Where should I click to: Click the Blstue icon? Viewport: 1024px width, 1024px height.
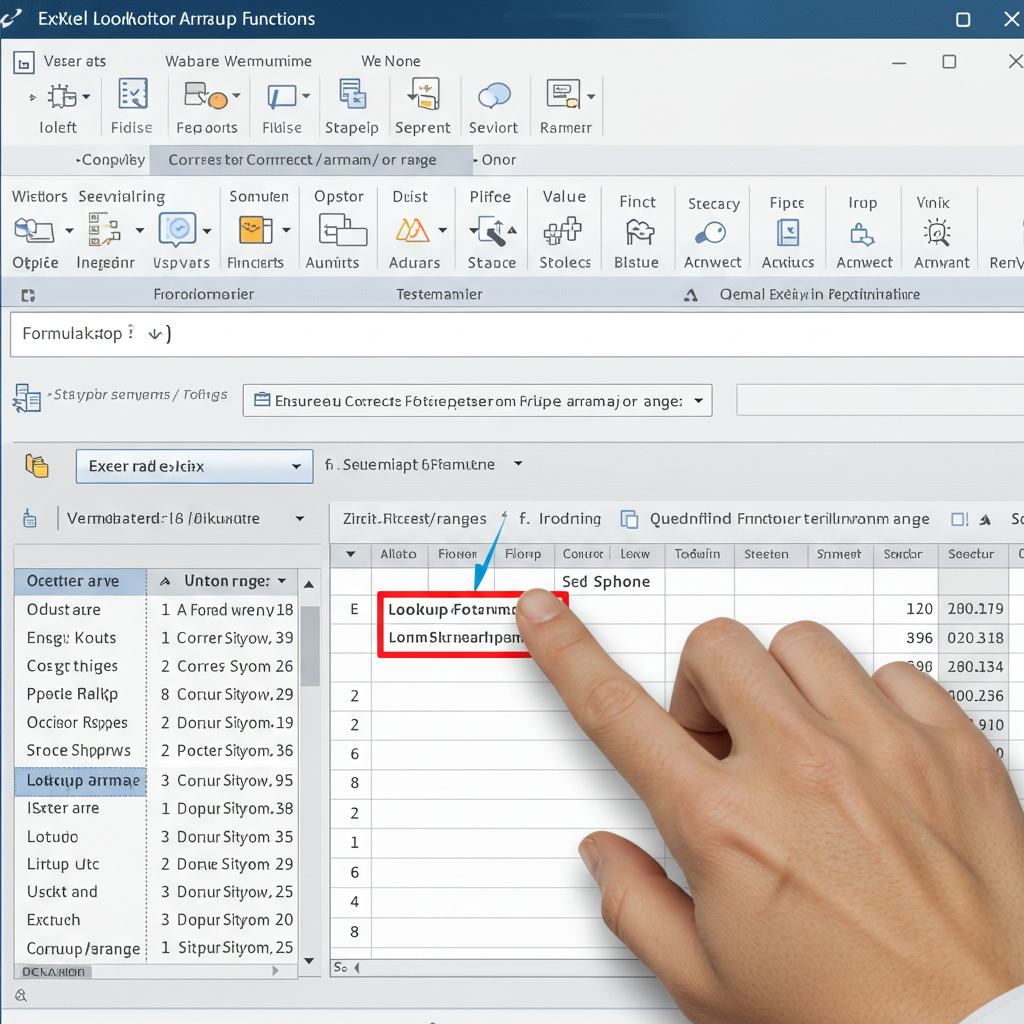click(639, 232)
